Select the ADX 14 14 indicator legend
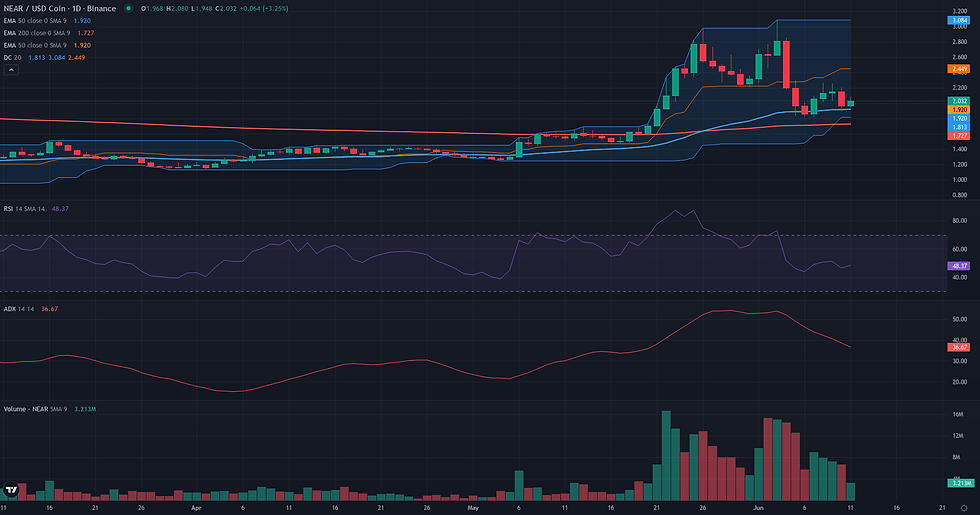The height and width of the screenshot is (515, 980). [31, 309]
